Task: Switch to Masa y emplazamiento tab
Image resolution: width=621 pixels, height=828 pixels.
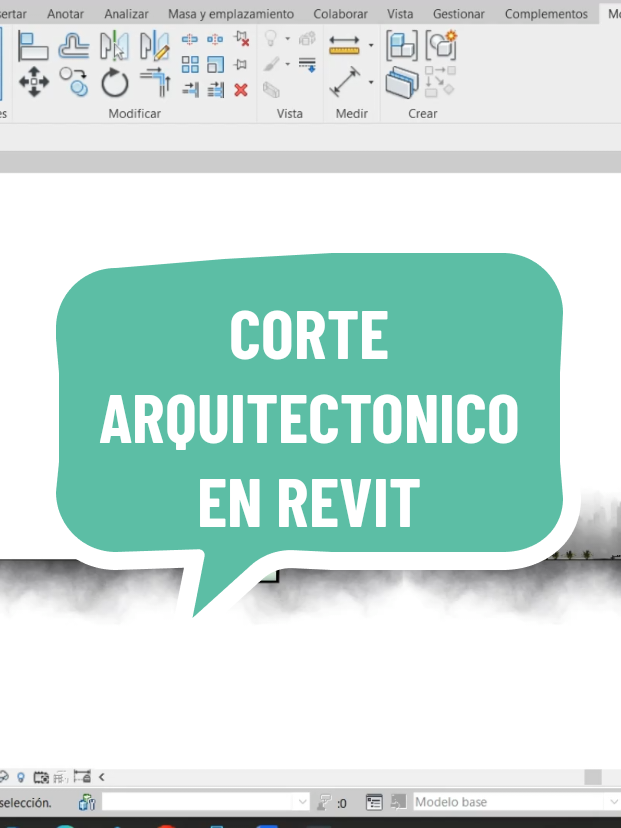Action: 231,14
